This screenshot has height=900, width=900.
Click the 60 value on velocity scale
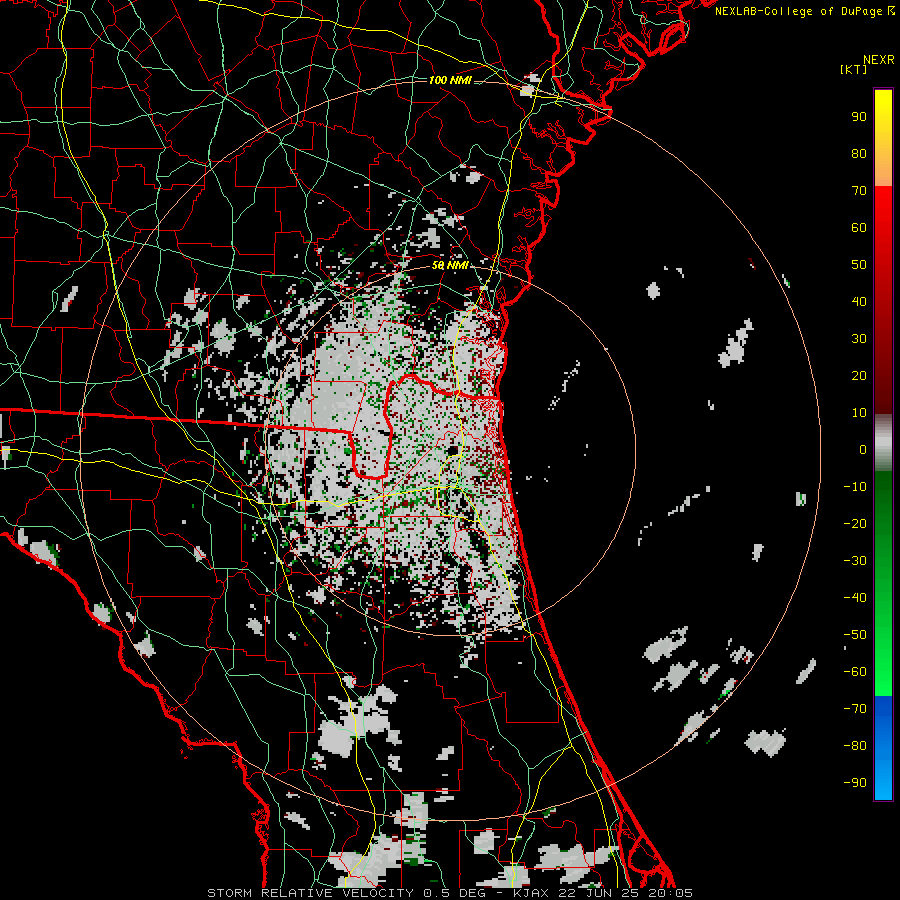pos(859,228)
